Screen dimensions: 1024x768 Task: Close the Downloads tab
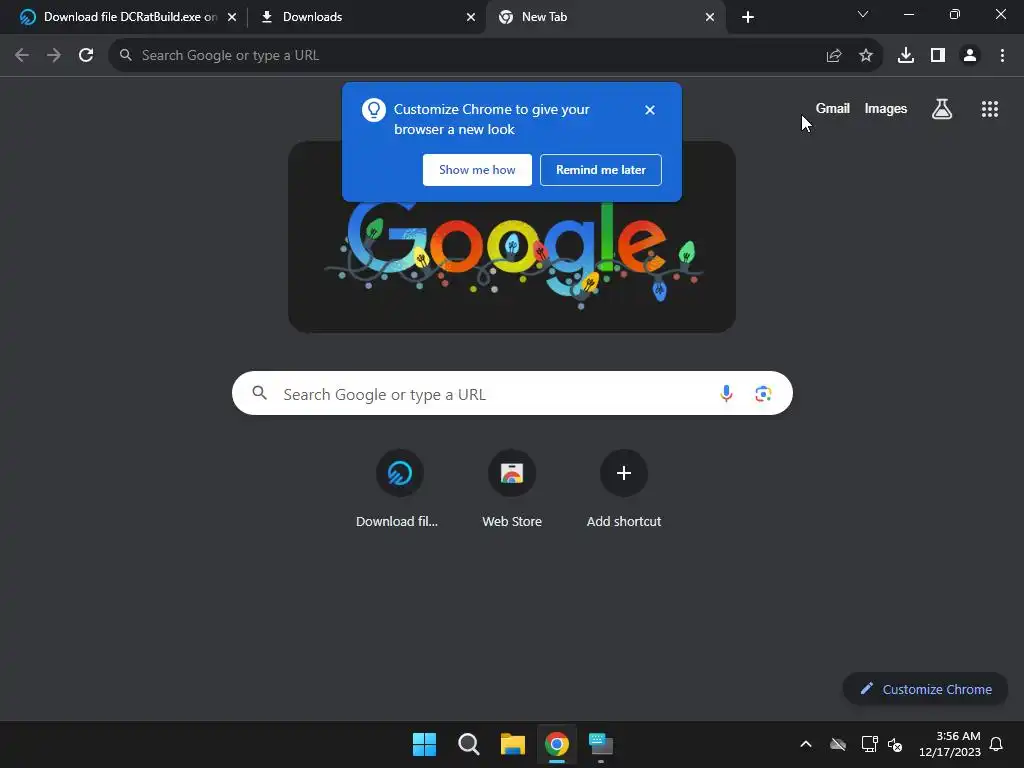pyautogui.click(x=471, y=17)
